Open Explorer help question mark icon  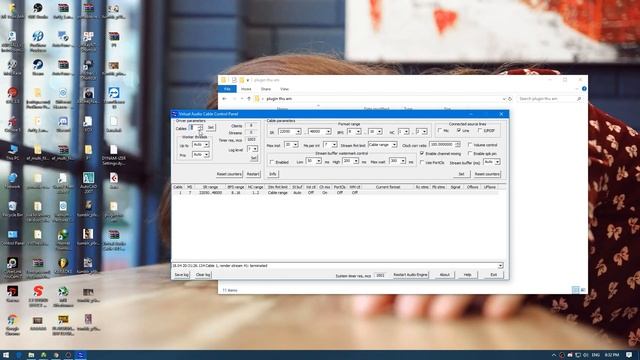(584, 89)
